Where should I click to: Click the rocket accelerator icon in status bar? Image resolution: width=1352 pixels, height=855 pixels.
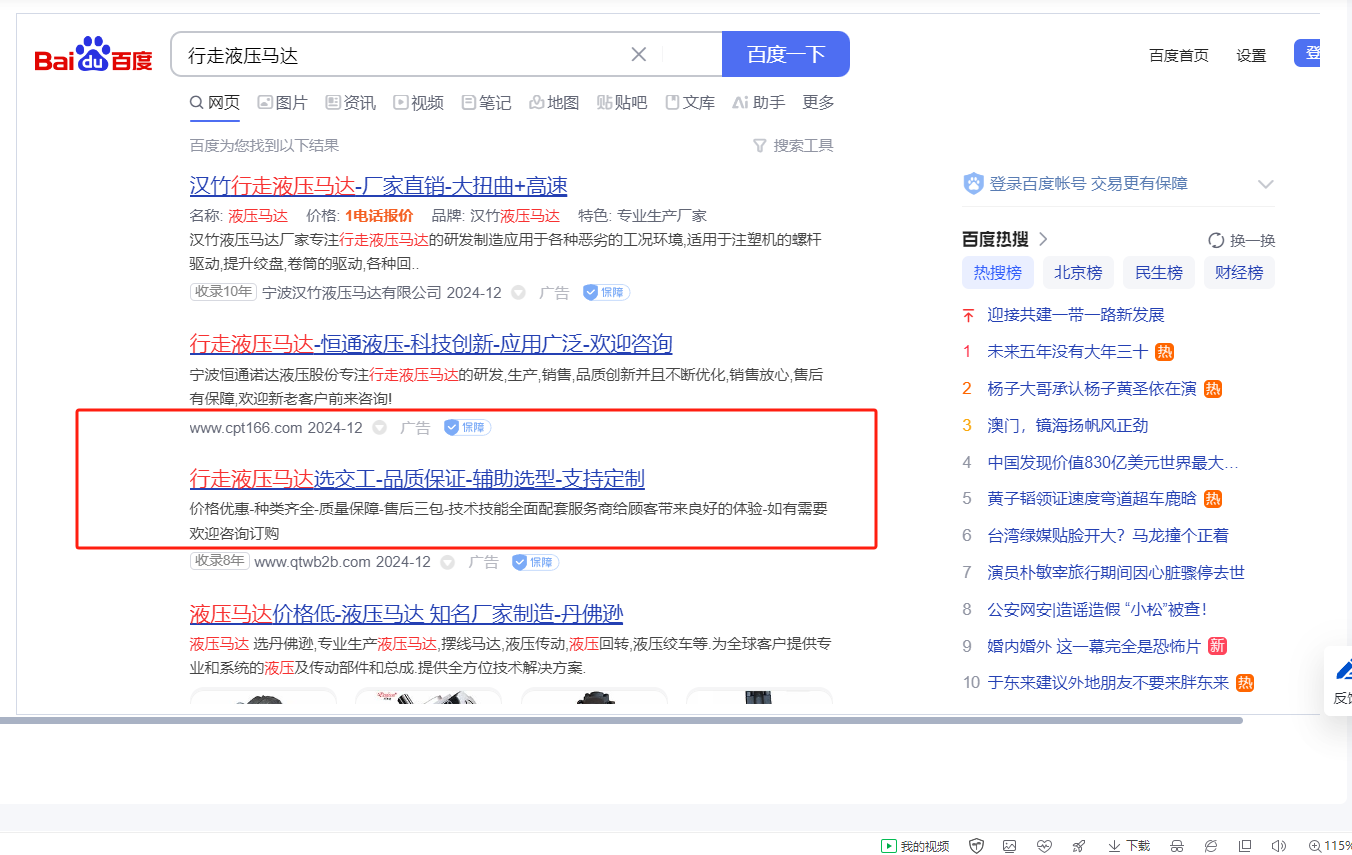1078,846
